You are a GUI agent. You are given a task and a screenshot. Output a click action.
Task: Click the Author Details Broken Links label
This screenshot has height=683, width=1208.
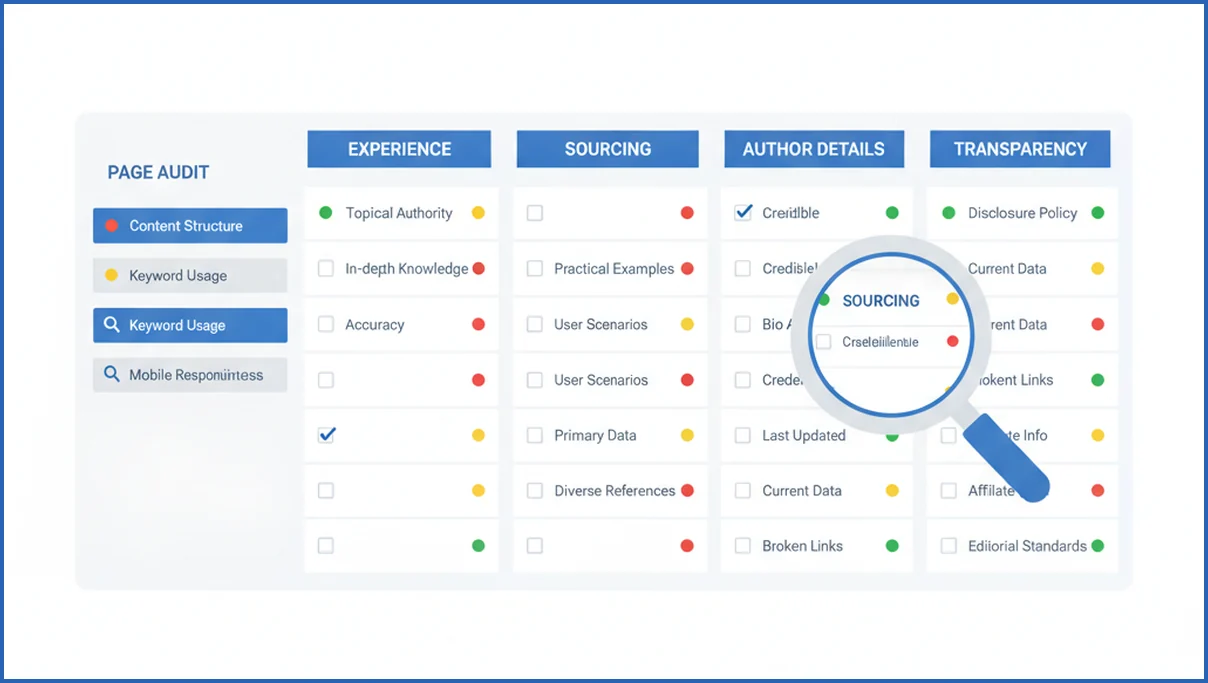(x=802, y=546)
